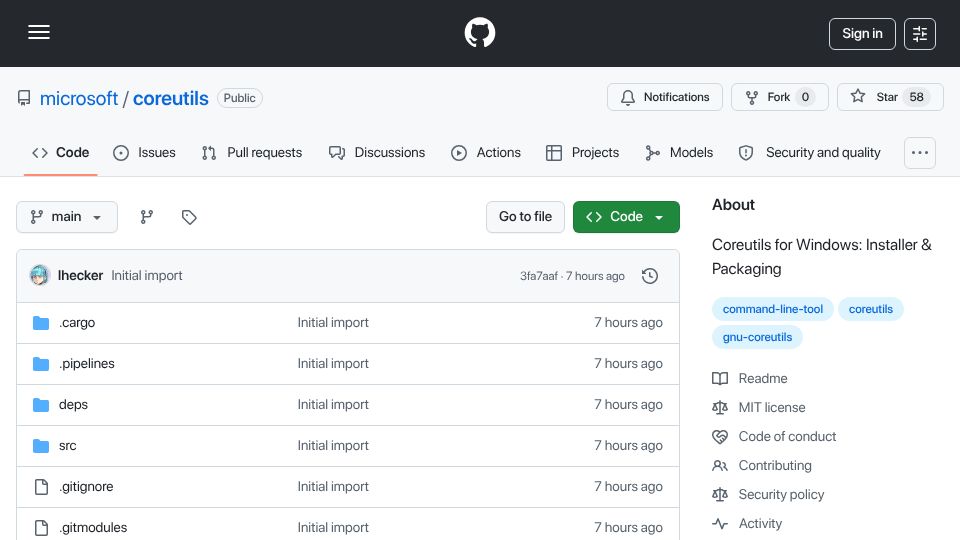Go to the GitHub homepage logo
Image resolution: width=960 pixels, height=540 pixels.
pos(479,32)
